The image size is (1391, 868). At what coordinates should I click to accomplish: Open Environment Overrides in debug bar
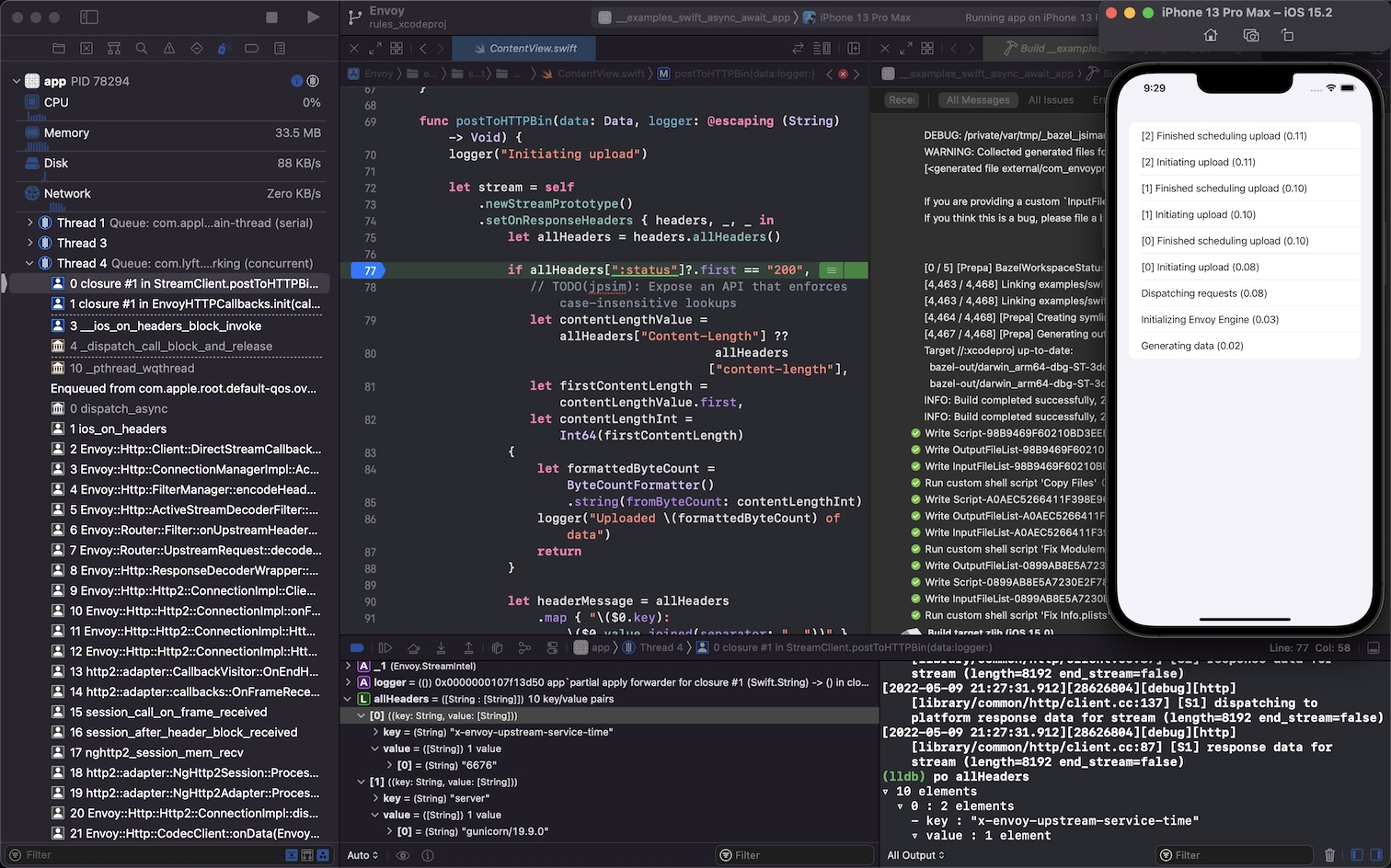pos(552,647)
